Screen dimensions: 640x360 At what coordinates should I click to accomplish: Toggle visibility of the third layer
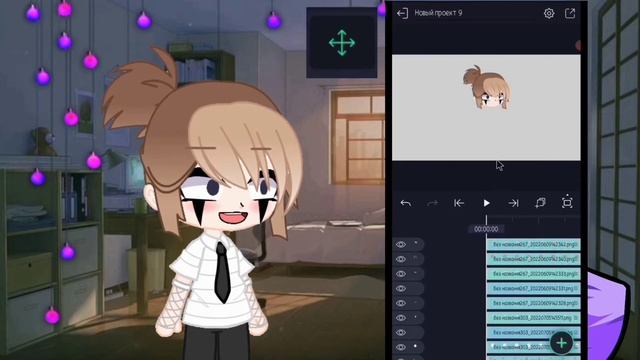click(401, 274)
